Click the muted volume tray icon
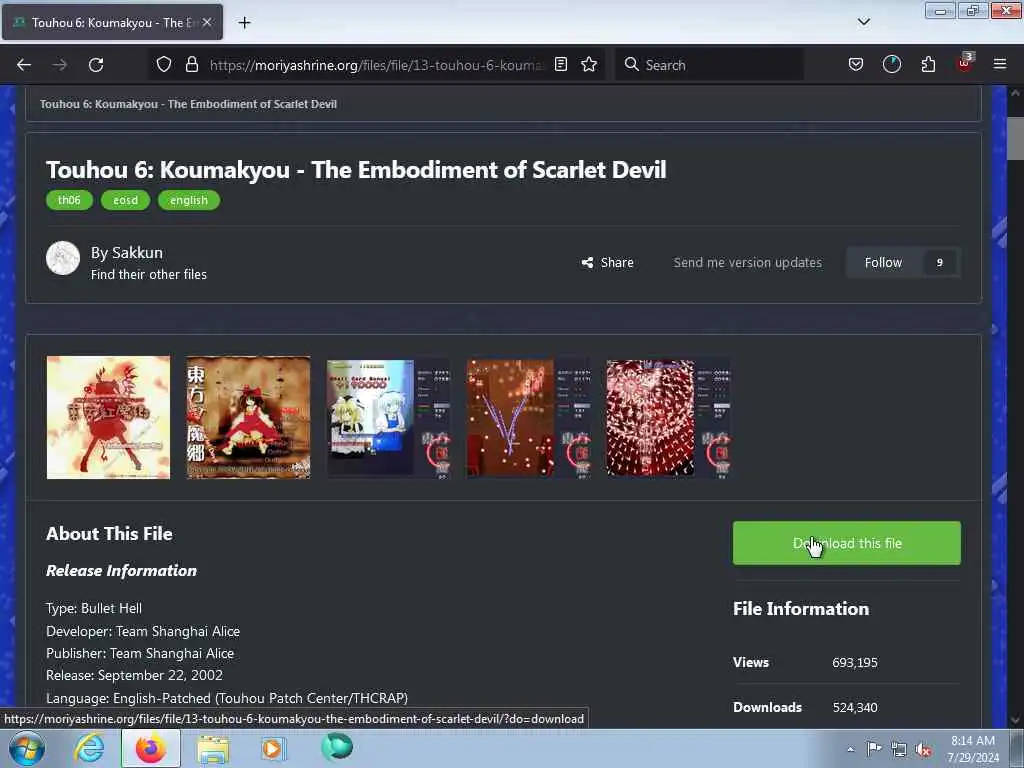 pyautogui.click(x=923, y=749)
